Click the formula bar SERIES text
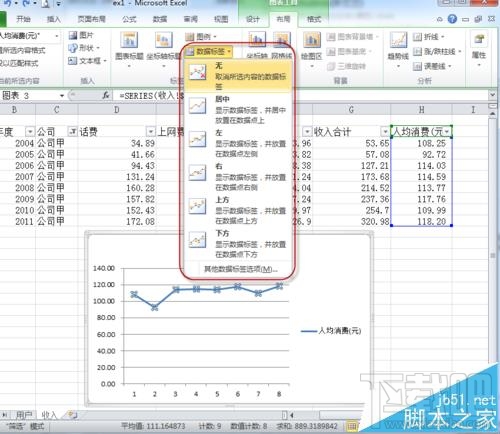 152,96
